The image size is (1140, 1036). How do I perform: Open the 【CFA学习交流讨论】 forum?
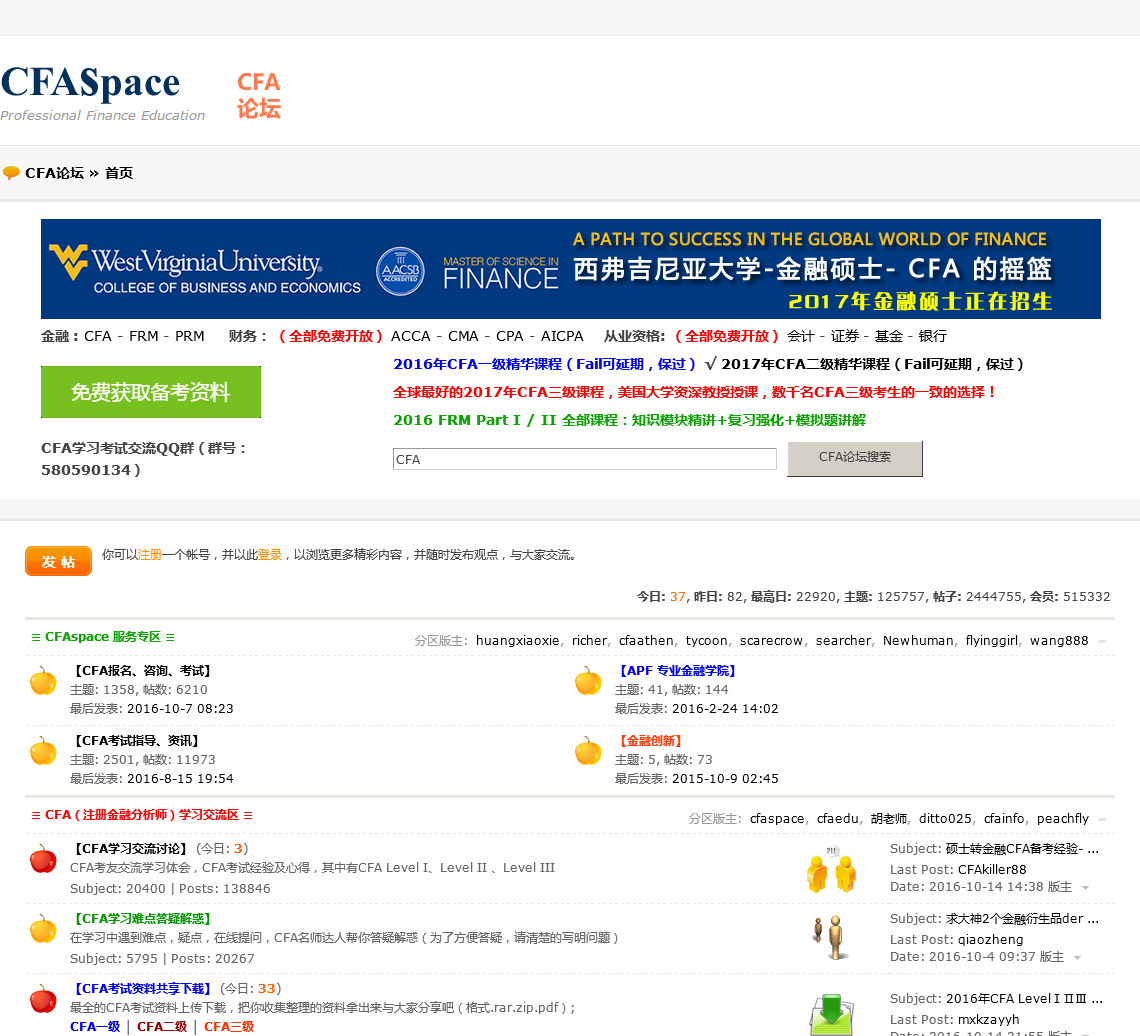pyautogui.click(x=131, y=848)
